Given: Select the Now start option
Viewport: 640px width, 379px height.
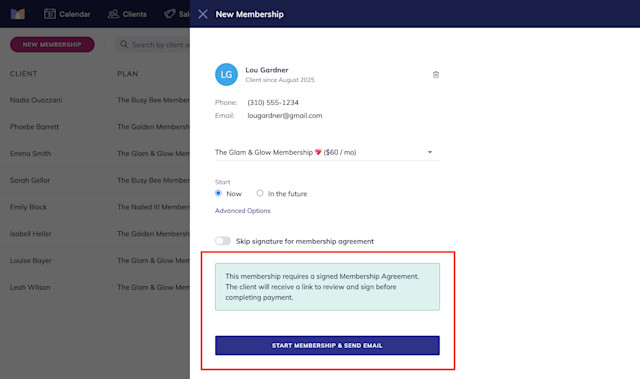Looking at the screenshot, I should pos(218,193).
